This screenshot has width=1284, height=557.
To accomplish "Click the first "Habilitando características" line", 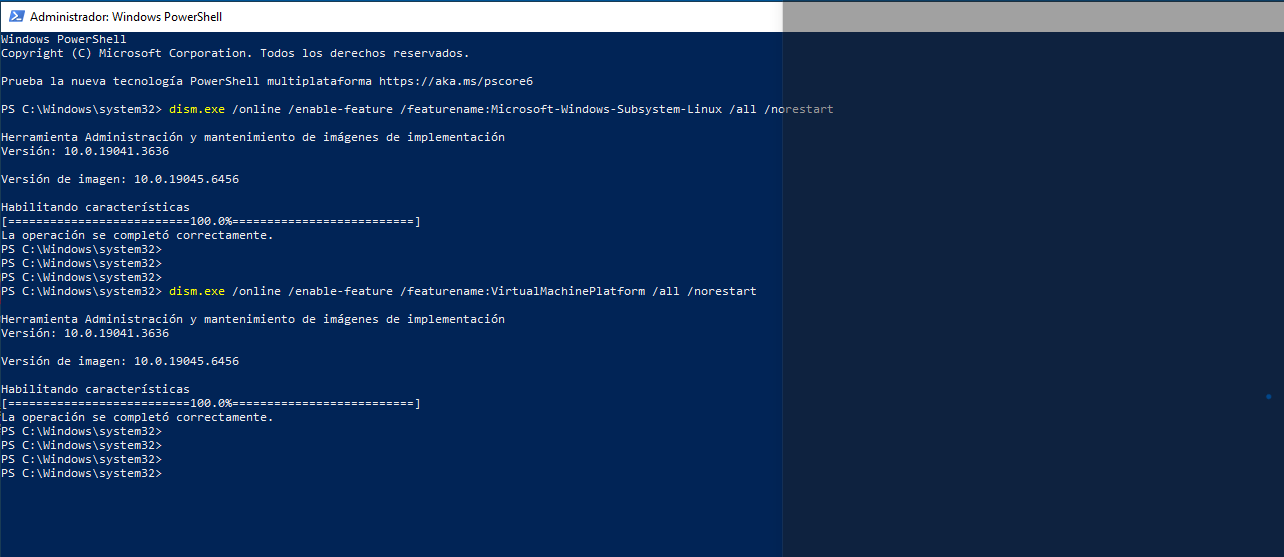I will (95, 207).
